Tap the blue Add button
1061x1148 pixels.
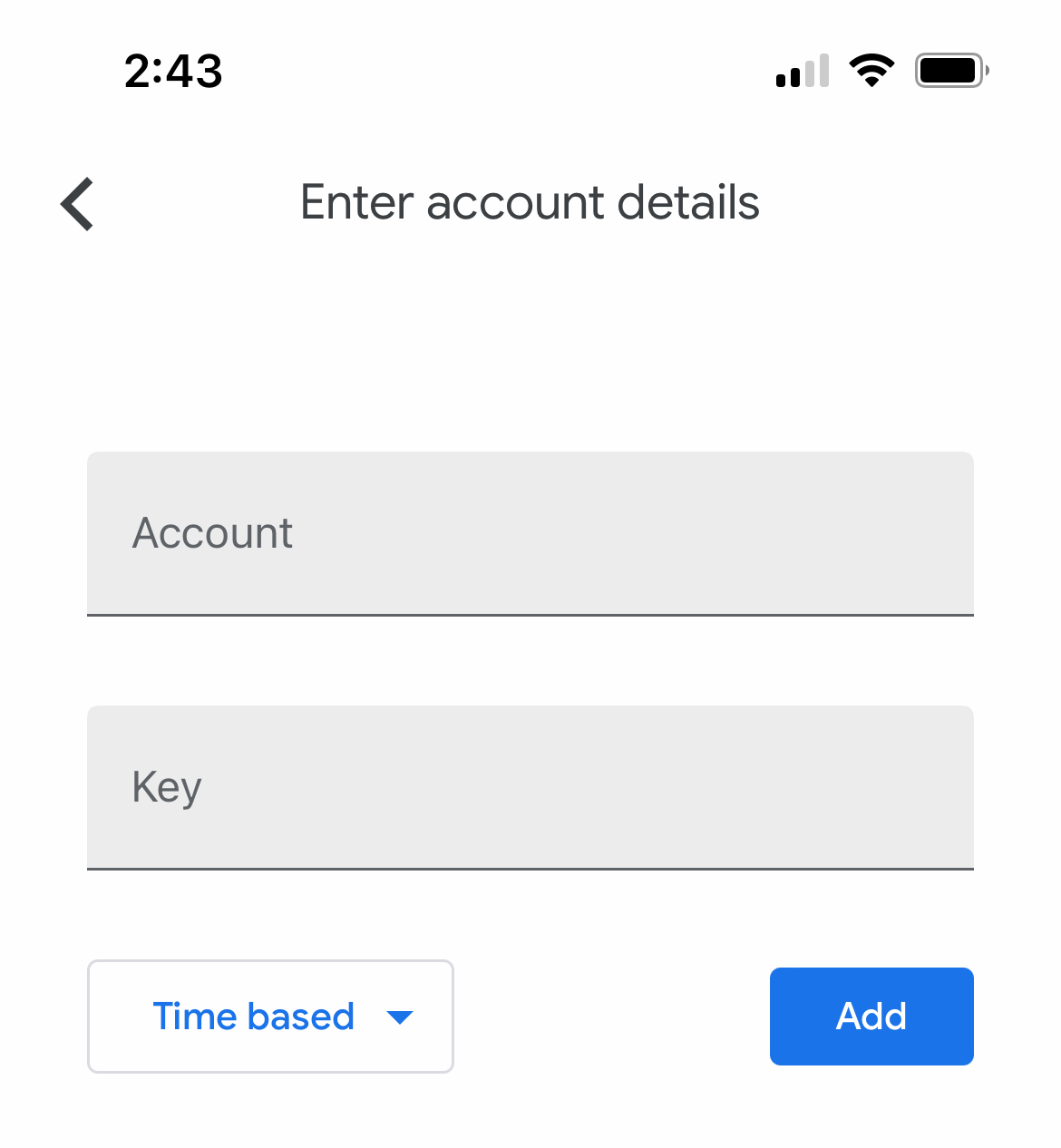[871, 1017]
